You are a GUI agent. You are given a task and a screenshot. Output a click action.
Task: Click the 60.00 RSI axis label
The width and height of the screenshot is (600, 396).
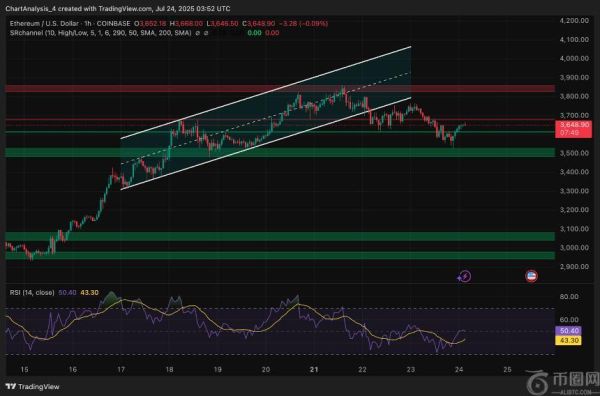(569, 320)
